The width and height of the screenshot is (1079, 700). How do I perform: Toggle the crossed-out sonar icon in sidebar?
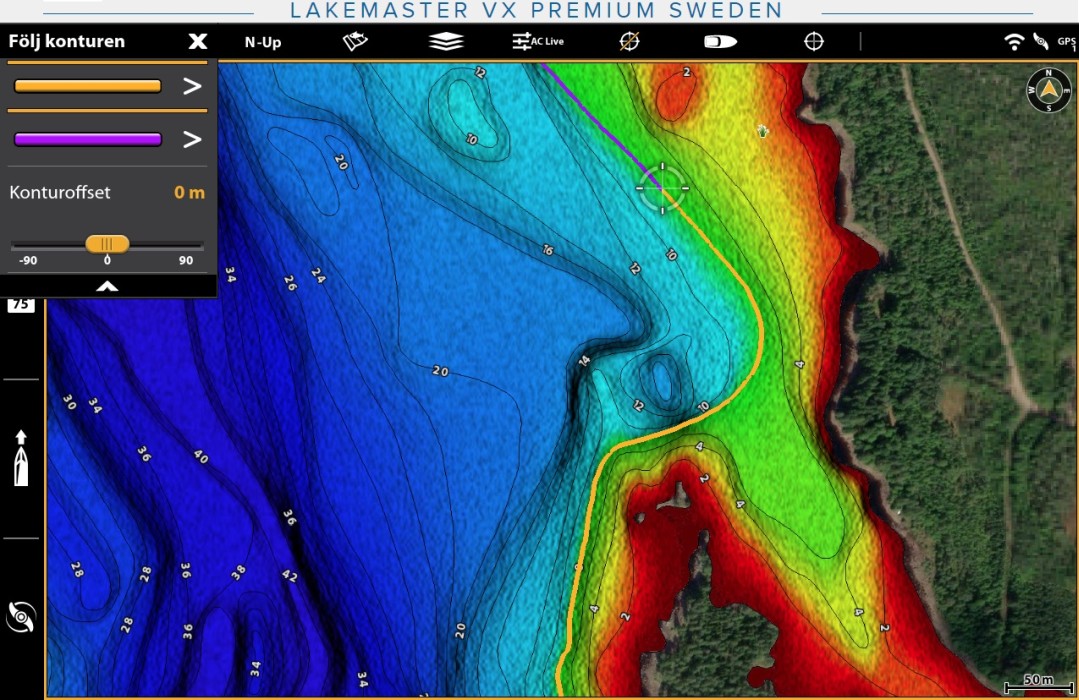pos(21,617)
